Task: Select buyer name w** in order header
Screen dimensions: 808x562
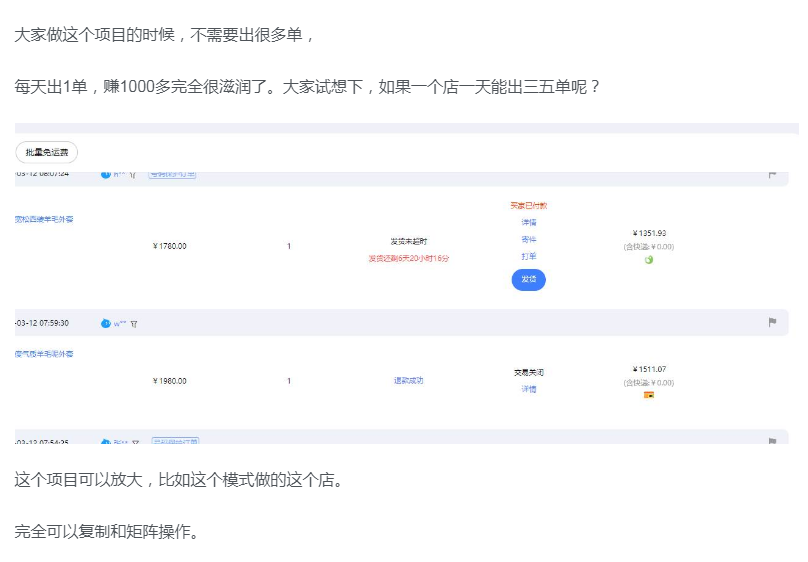Action: [x=120, y=324]
